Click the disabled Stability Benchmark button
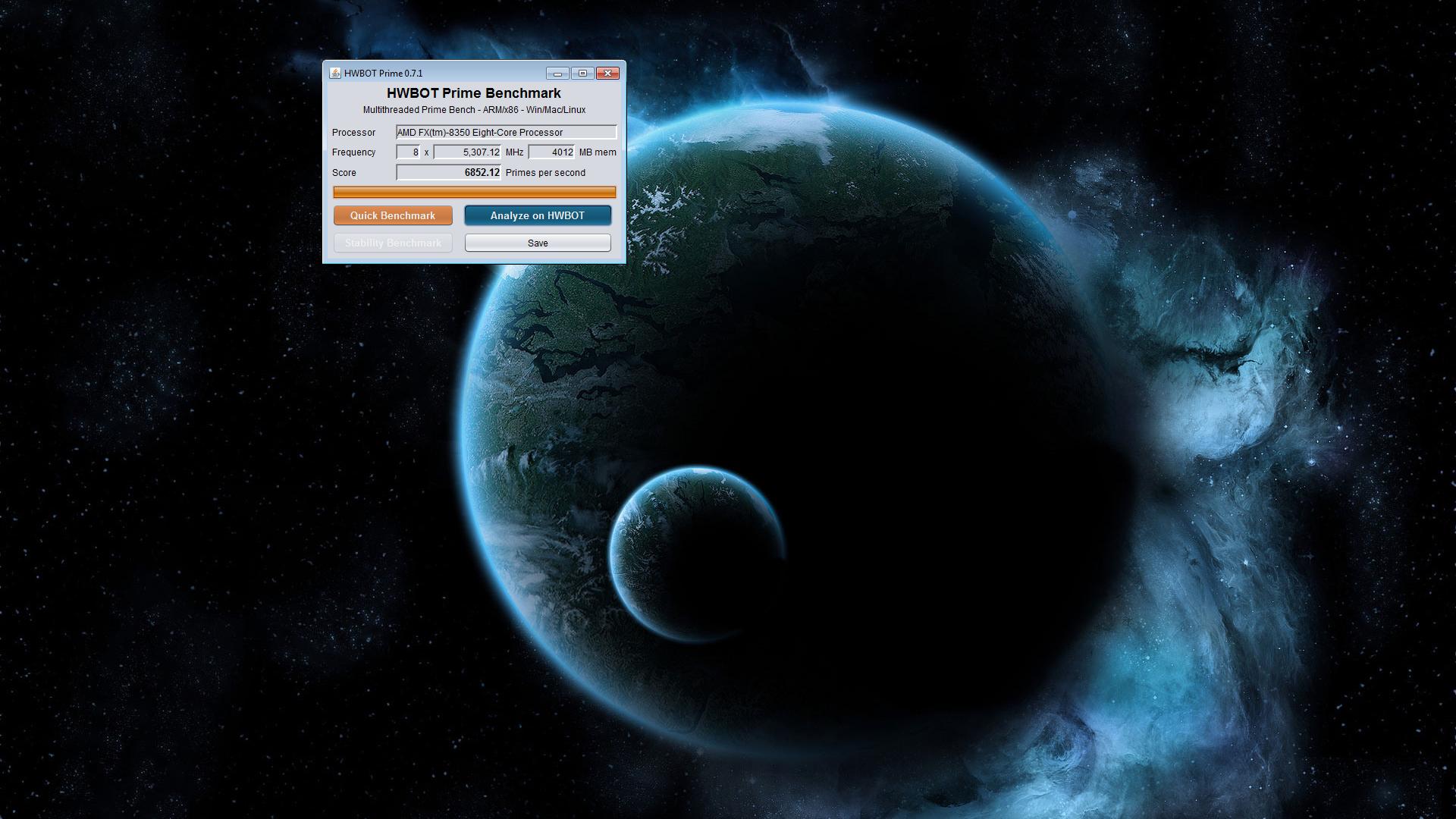1456x819 pixels. click(x=393, y=243)
